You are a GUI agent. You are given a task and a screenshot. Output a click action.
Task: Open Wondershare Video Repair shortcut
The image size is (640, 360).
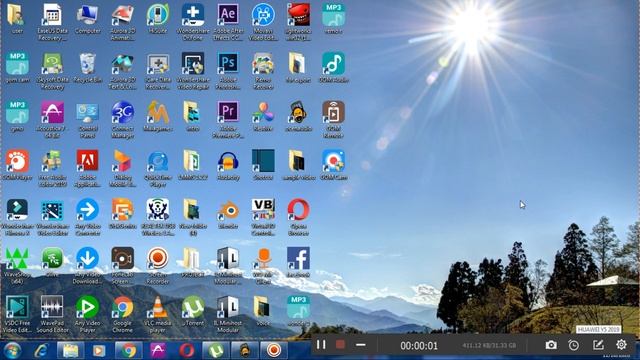pyautogui.click(x=193, y=71)
